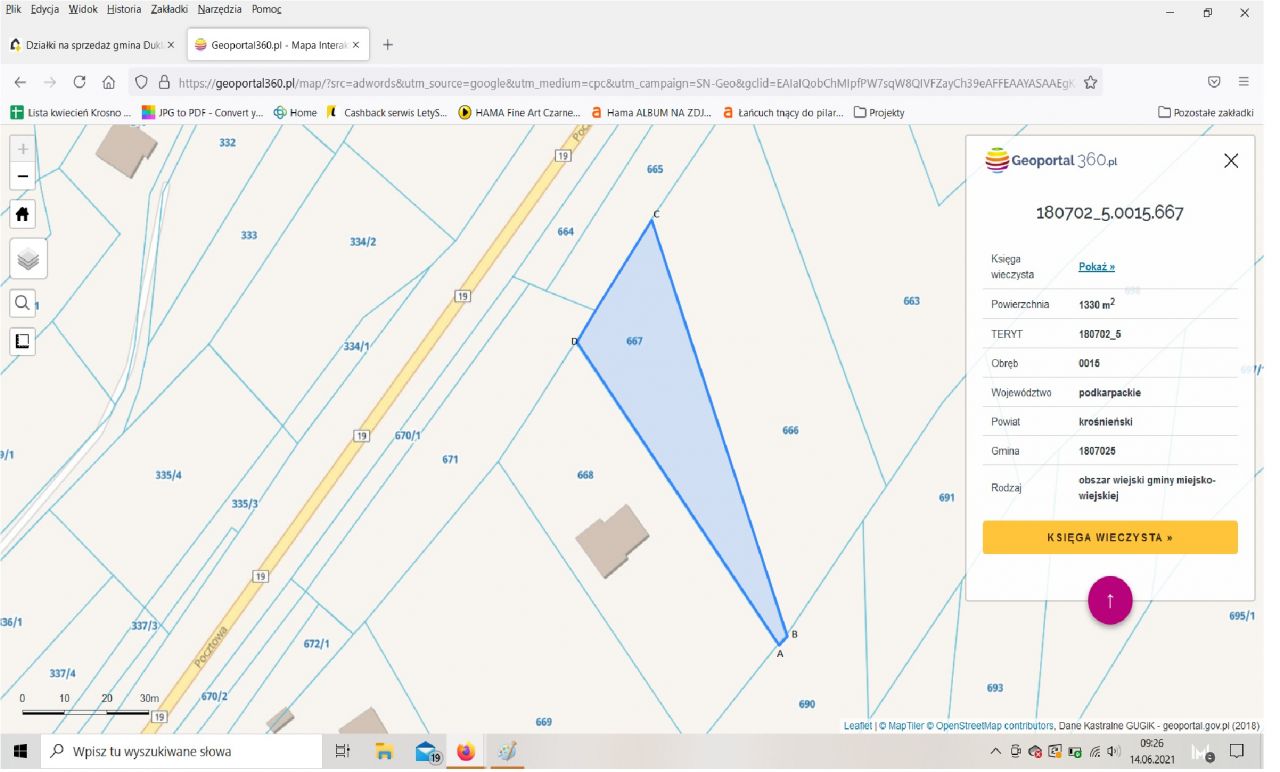This screenshot has height=772, width=1280.
Task: Open the Projekty bookmarks folder
Action: (879, 113)
